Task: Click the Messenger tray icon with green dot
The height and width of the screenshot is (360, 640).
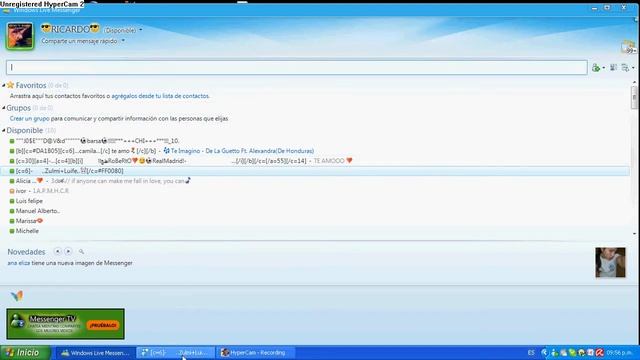Action: point(554,353)
